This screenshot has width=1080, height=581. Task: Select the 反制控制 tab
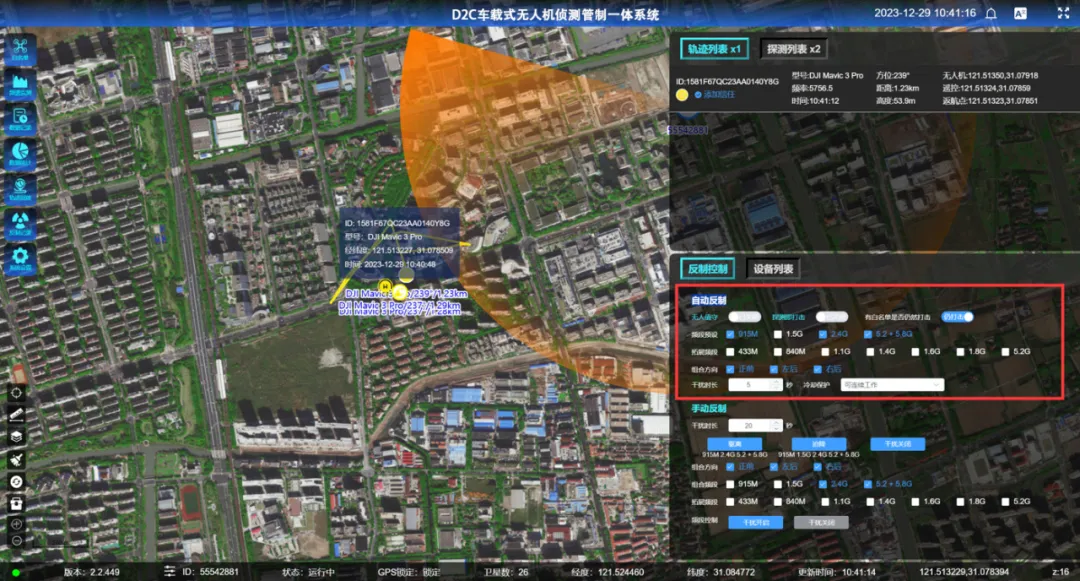(707, 269)
